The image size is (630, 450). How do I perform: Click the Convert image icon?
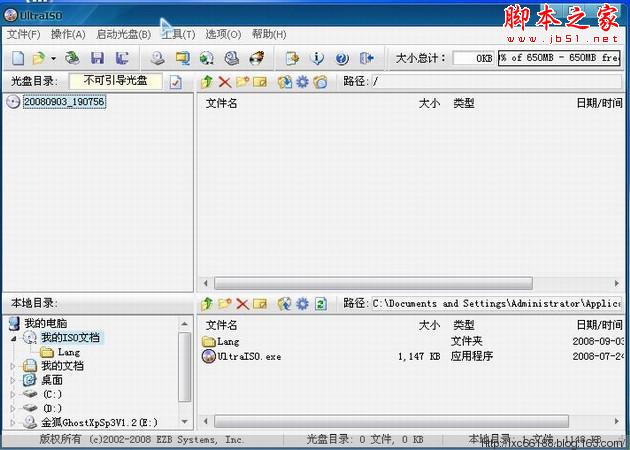[x=207, y=59]
